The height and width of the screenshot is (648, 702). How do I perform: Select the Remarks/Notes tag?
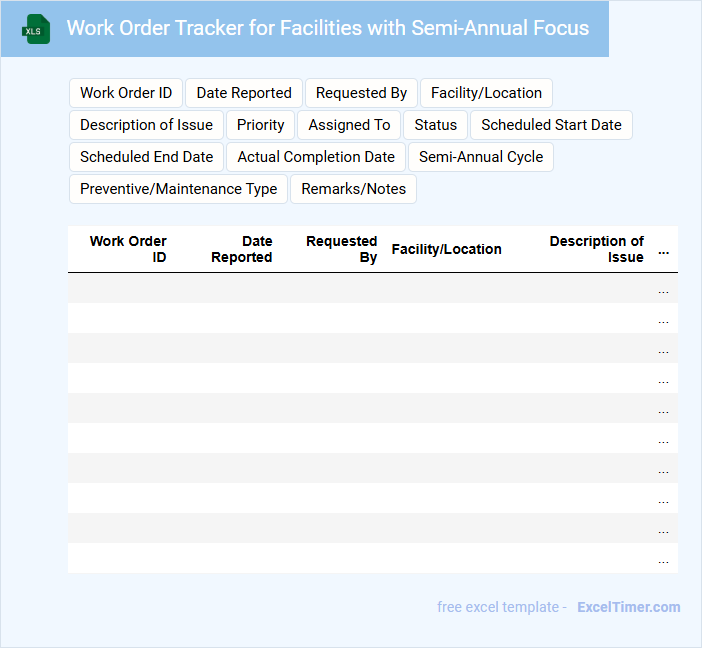click(353, 189)
